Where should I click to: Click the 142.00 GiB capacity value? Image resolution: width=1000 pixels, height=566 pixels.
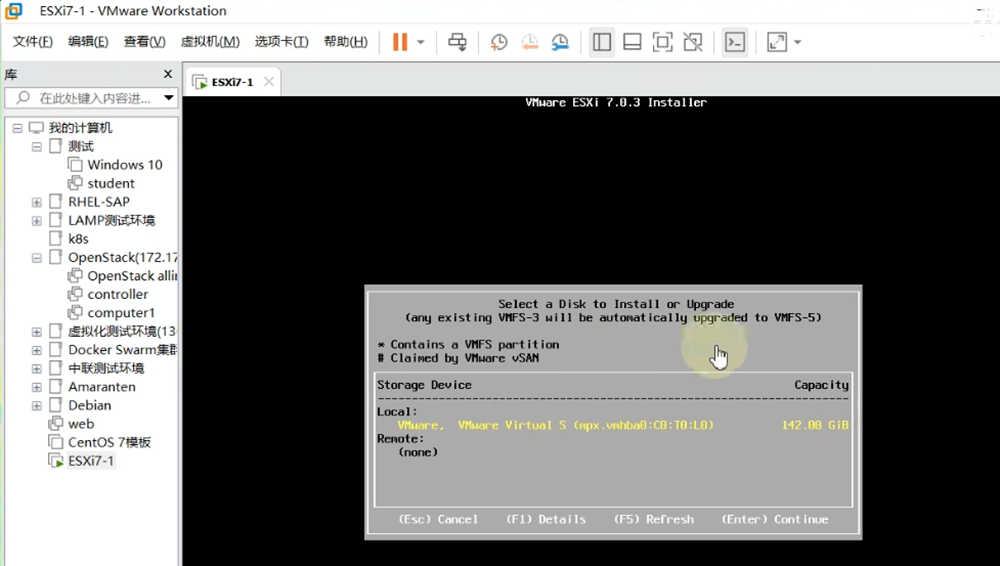pyautogui.click(x=815, y=425)
